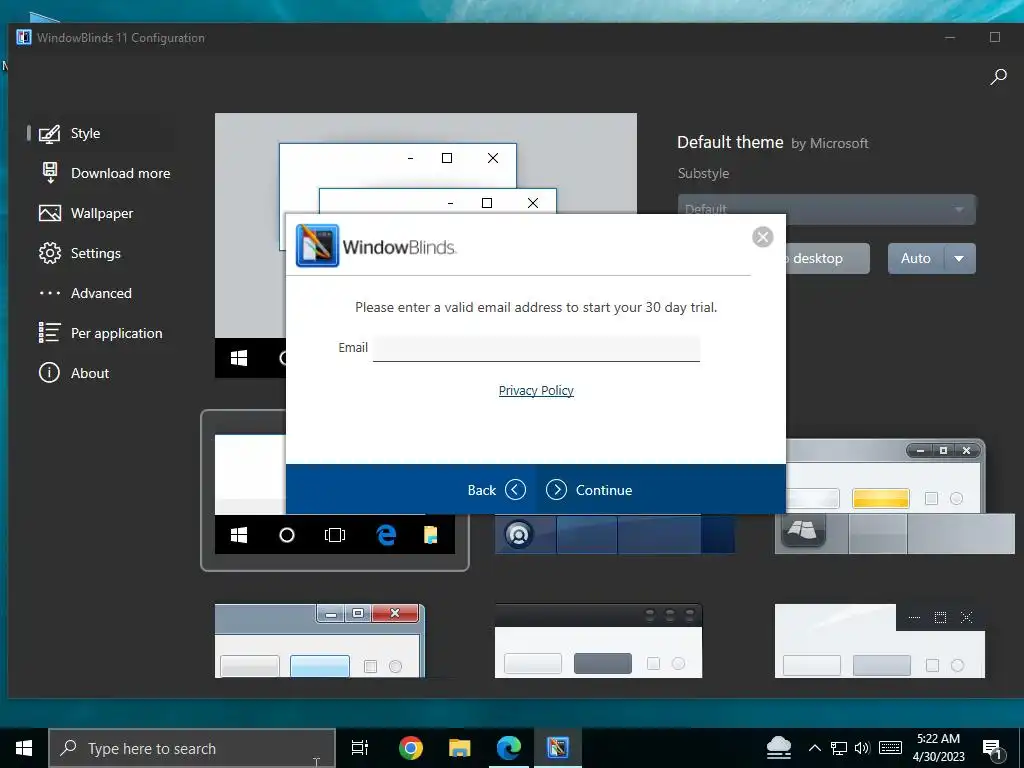The height and width of the screenshot is (768, 1024).
Task: Click the Per application list icon
Action: (50, 333)
